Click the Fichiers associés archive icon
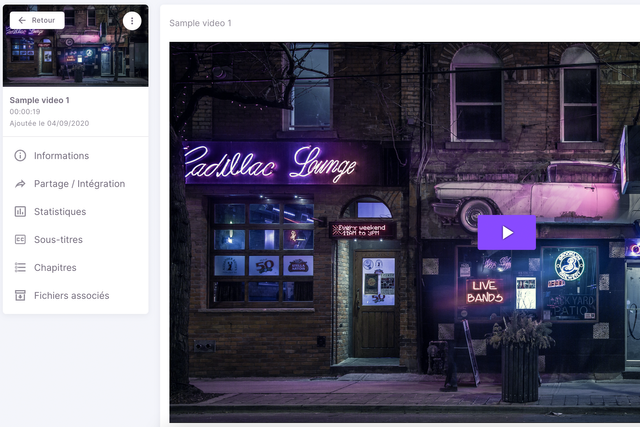The image size is (640, 427). click(x=20, y=296)
